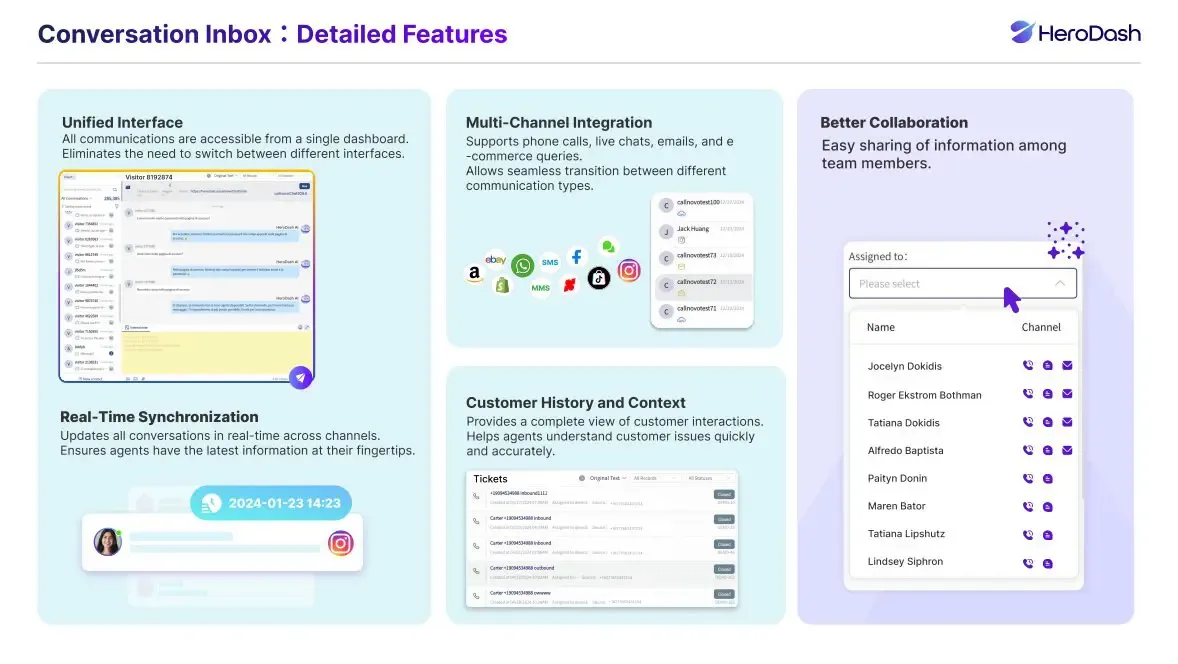Open the Jack Huang conversation
Viewport: 1178px width, 664px height.
coord(702,233)
